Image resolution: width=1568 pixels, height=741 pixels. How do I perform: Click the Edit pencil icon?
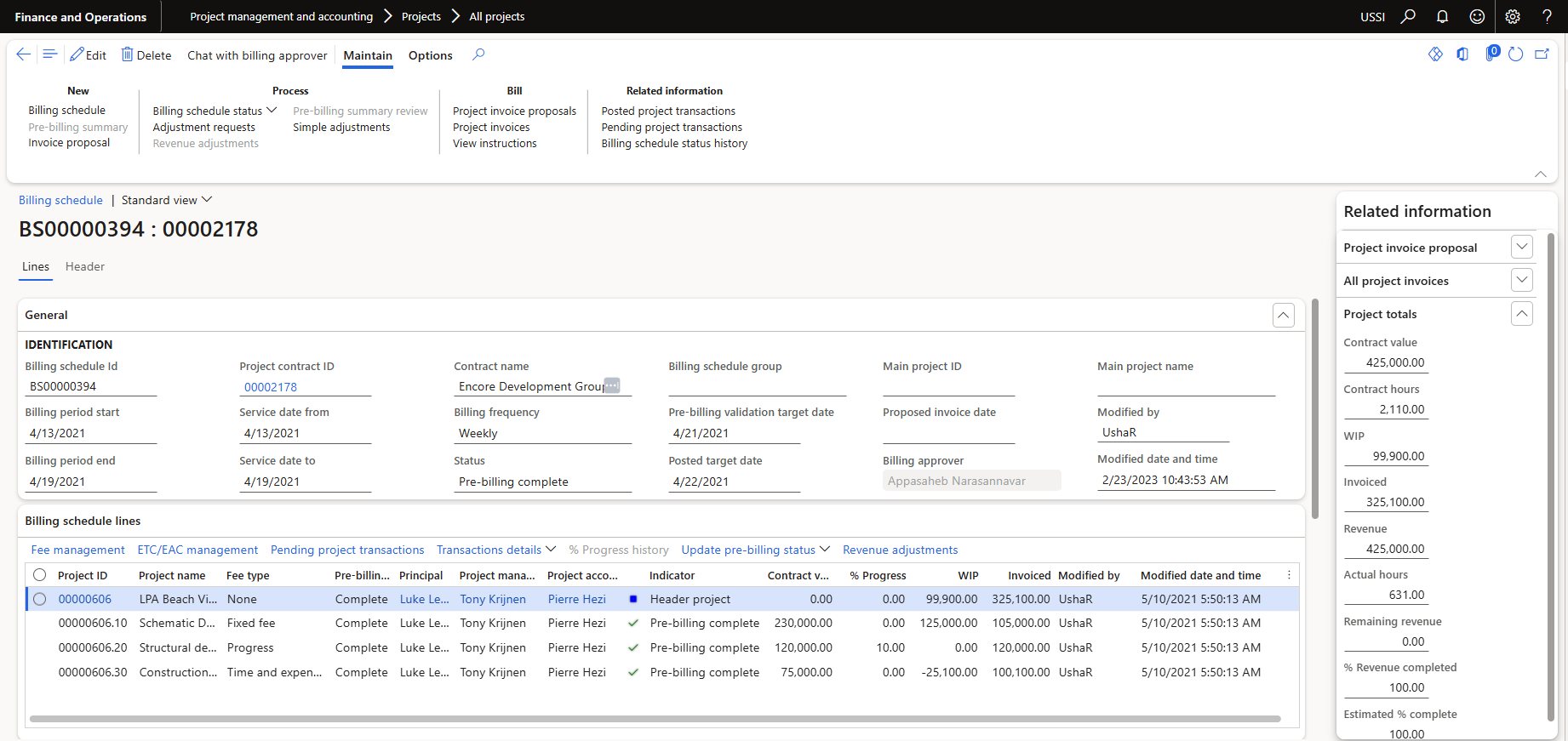click(77, 54)
